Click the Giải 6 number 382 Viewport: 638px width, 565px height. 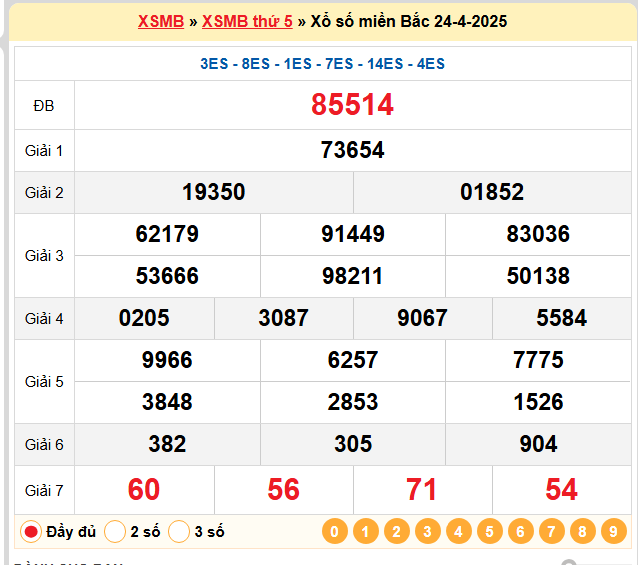point(167,444)
